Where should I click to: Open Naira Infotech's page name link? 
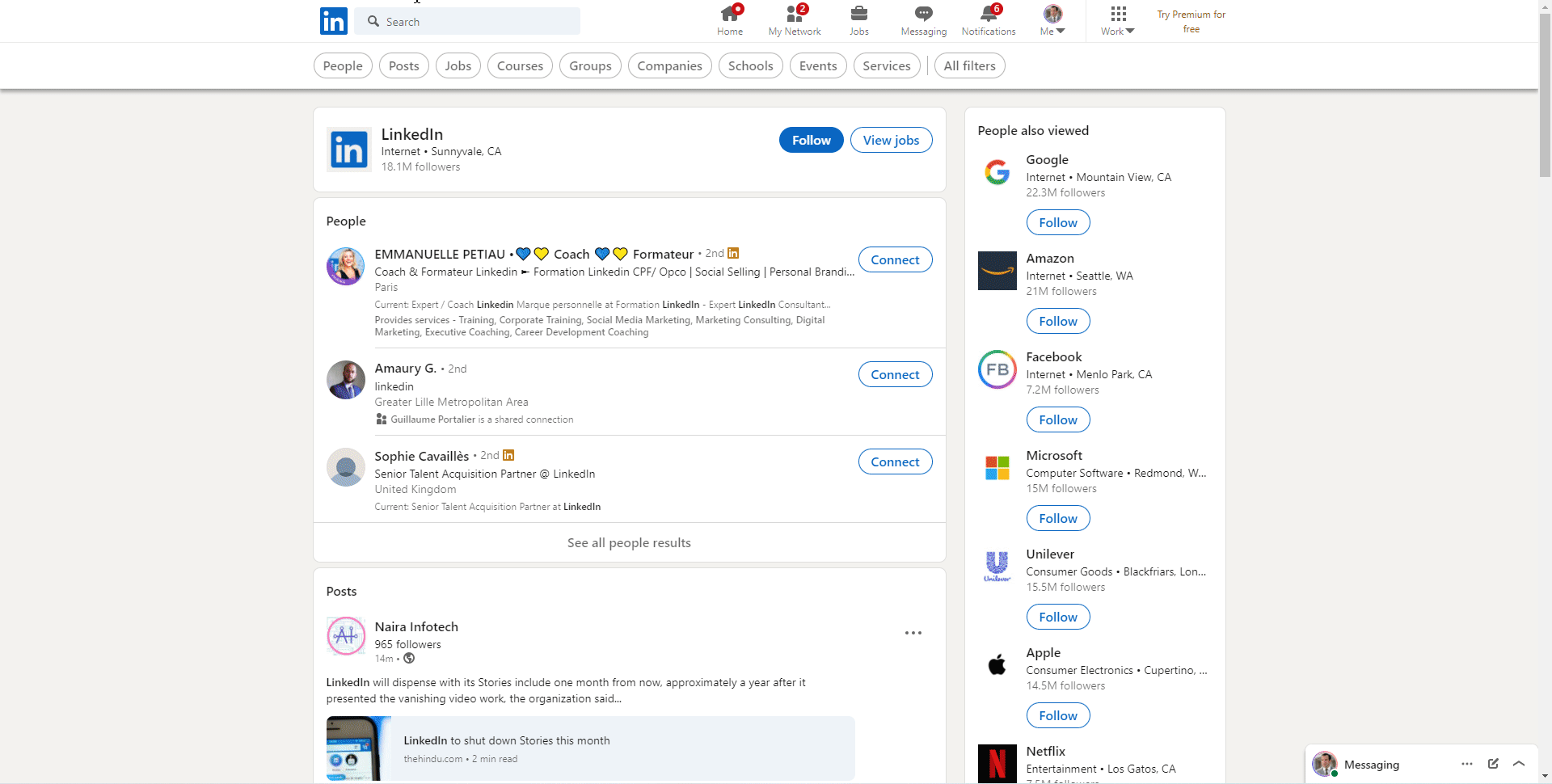point(416,626)
